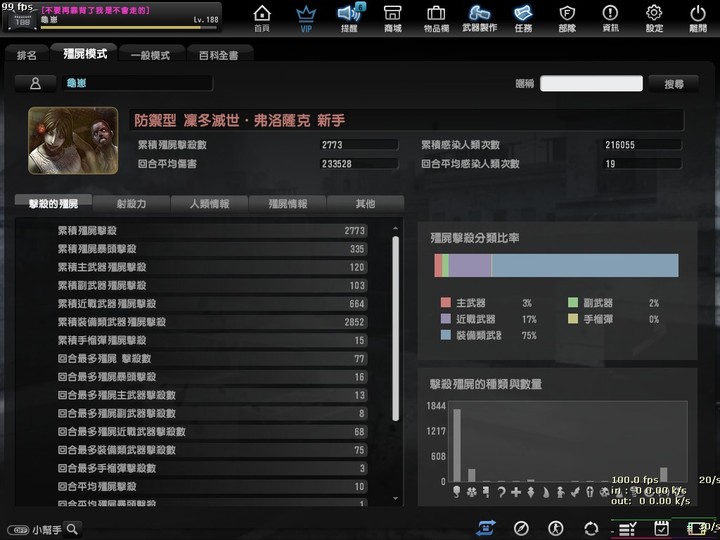Click the player profile icon beside nickname
Image resolution: width=720 pixels, height=540 pixels.
pyautogui.click(x=35, y=84)
